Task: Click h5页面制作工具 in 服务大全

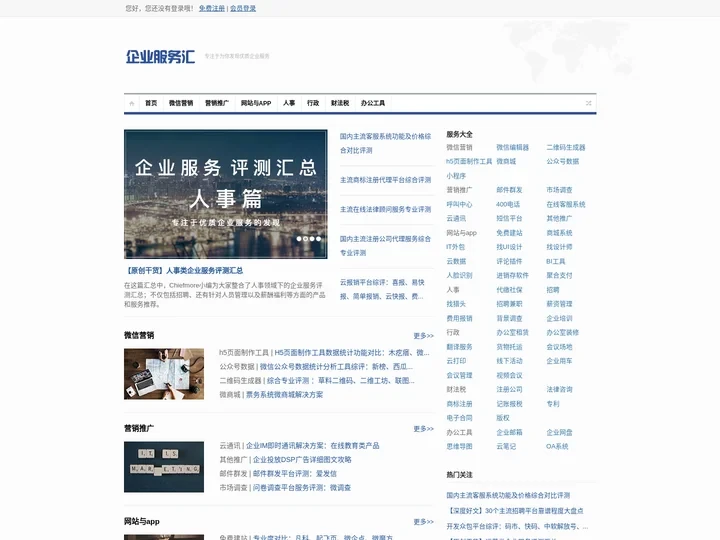Action: click(x=469, y=161)
